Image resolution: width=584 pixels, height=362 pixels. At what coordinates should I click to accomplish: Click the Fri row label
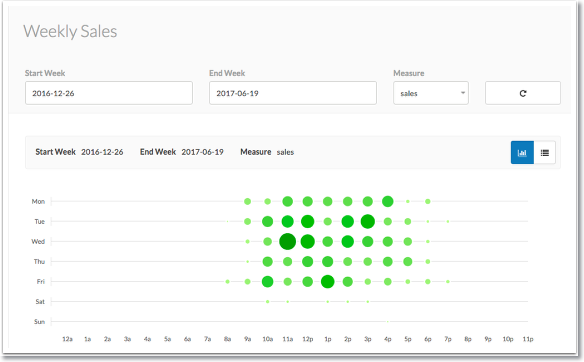pyautogui.click(x=41, y=282)
